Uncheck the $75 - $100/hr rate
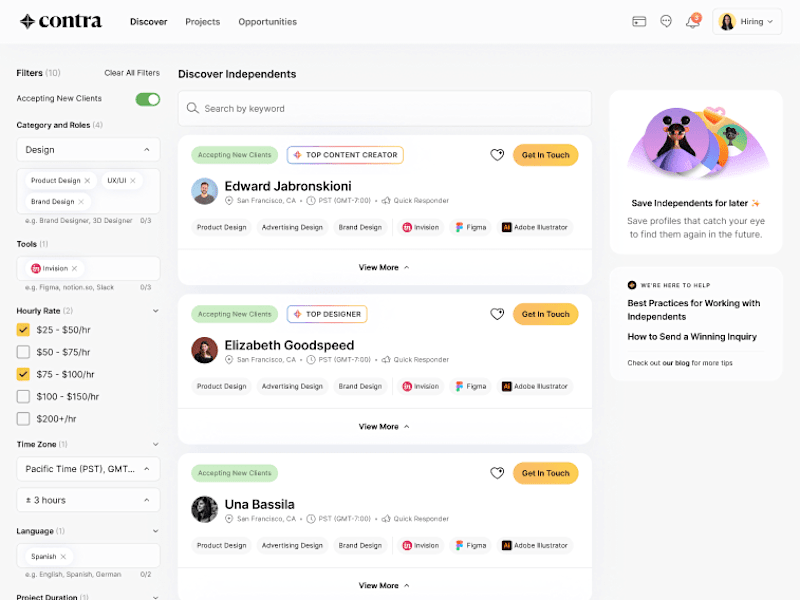 point(23,374)
